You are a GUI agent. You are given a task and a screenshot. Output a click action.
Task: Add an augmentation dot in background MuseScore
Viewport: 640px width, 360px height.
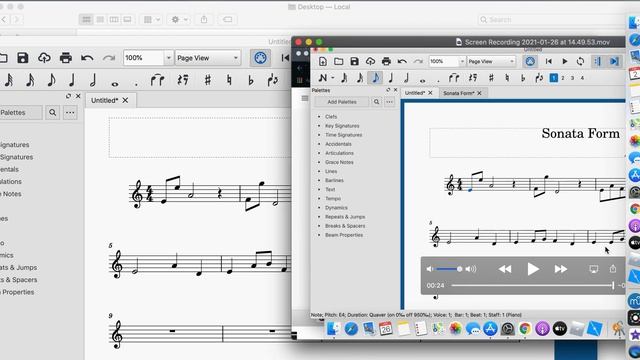136,84
